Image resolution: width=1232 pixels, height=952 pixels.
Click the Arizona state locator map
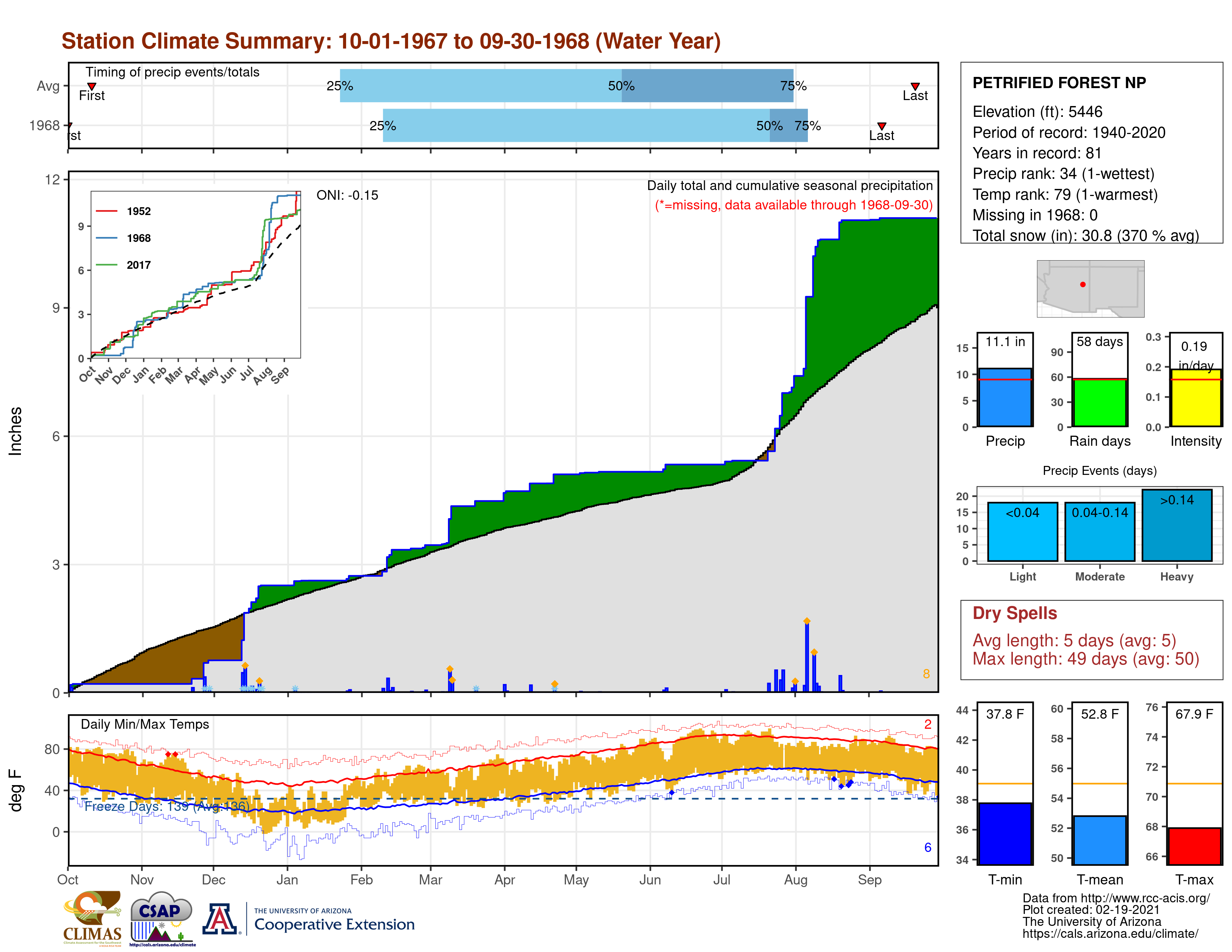(1091, 288)
